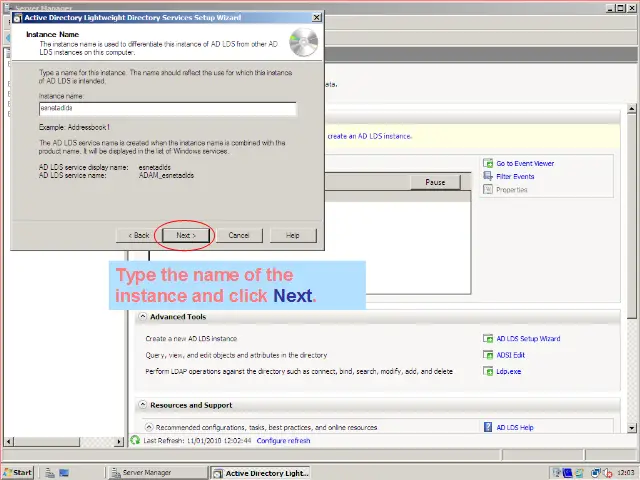Click the Properties link in events pane
Image resolution: width=640 pixels, height=480 pixels.
tap(512, 190)
